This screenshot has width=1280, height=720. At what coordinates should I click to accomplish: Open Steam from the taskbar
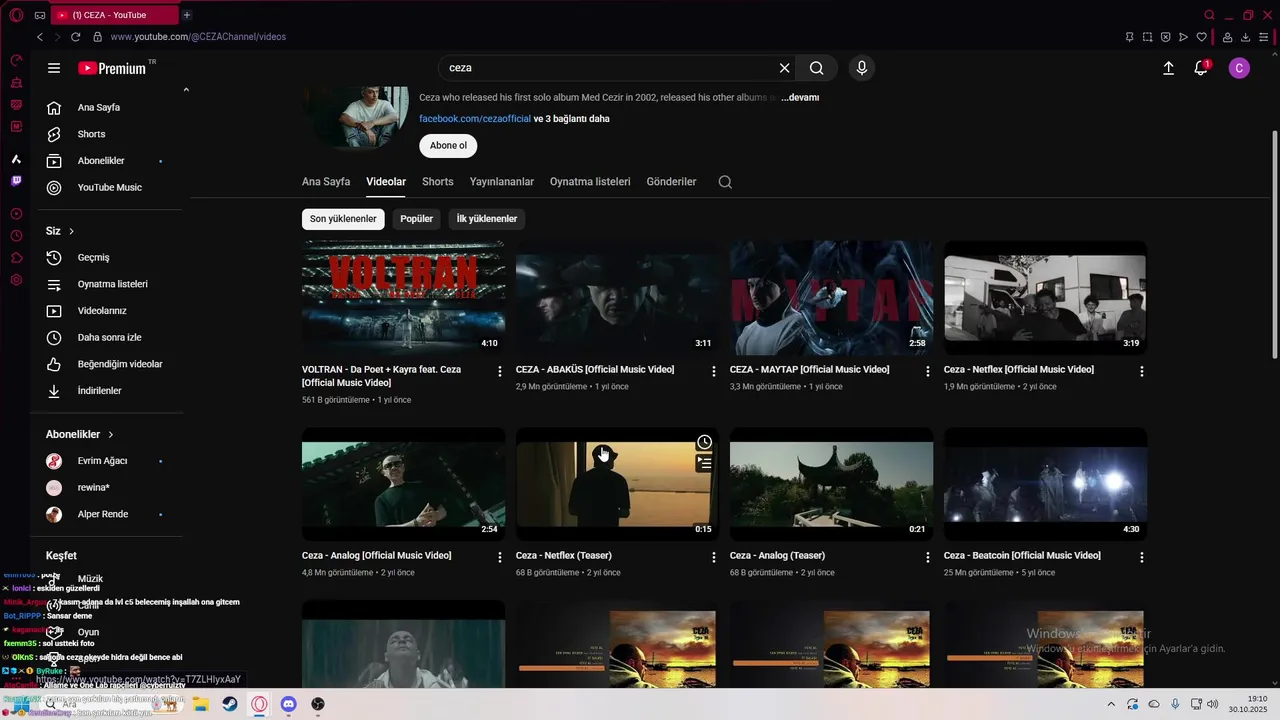(x=230, y=704)
